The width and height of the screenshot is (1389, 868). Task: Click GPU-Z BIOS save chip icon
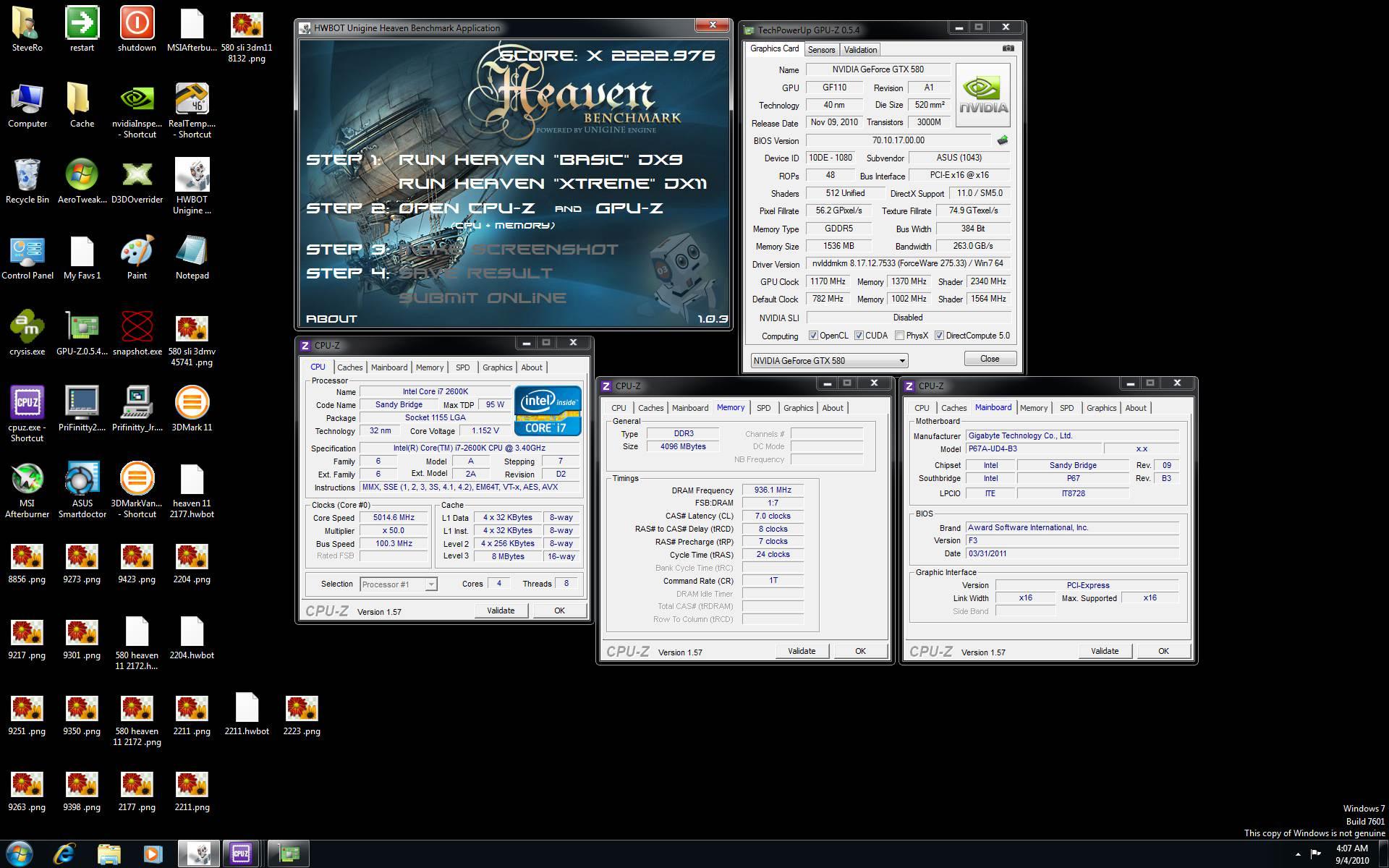[1003, 140]
